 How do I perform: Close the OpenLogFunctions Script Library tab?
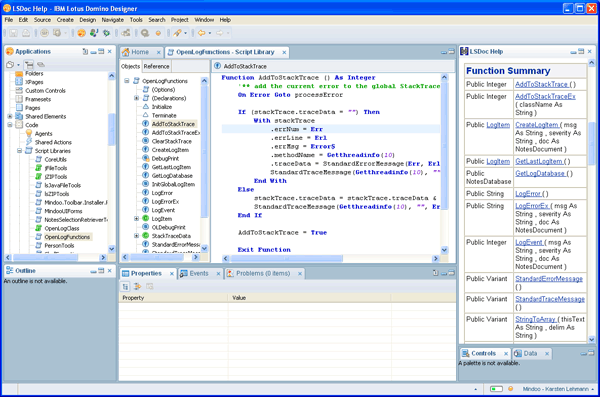(x=284, y=52)
